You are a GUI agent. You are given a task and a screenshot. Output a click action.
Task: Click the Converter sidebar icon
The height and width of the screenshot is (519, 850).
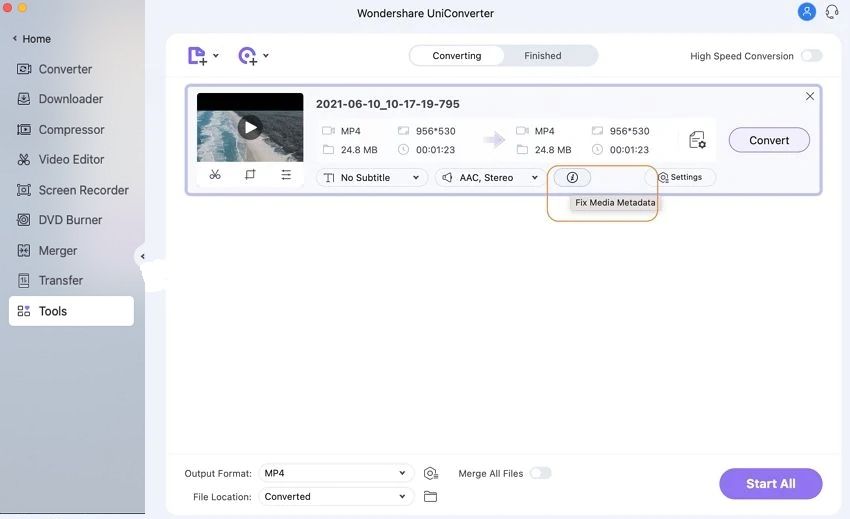[x=24, y=69]
